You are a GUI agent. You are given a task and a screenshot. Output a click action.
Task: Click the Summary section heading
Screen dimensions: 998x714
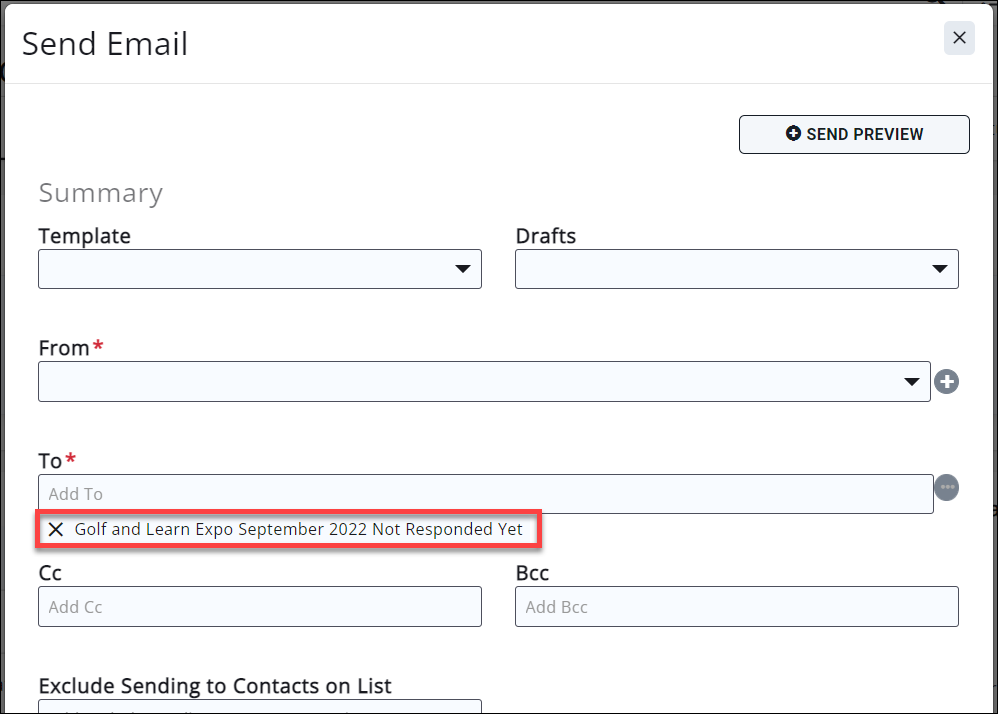coord(100,193)
